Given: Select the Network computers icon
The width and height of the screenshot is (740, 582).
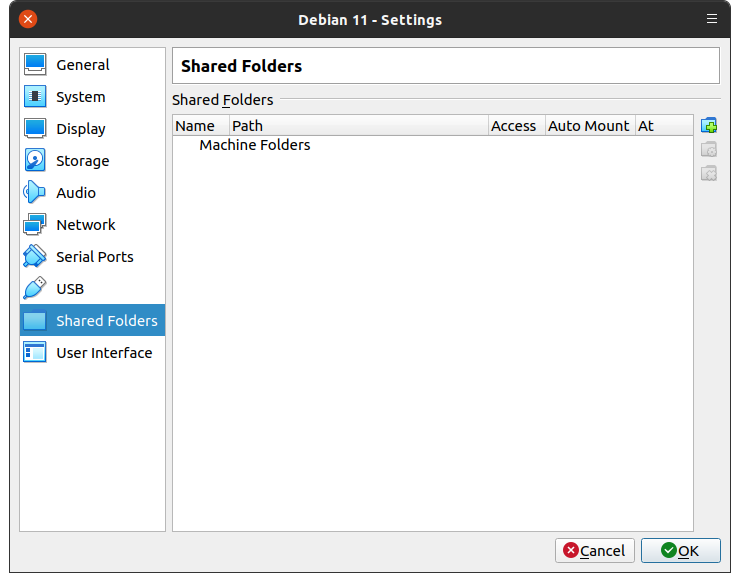Looking at the screenshot, I should [35, 225].
